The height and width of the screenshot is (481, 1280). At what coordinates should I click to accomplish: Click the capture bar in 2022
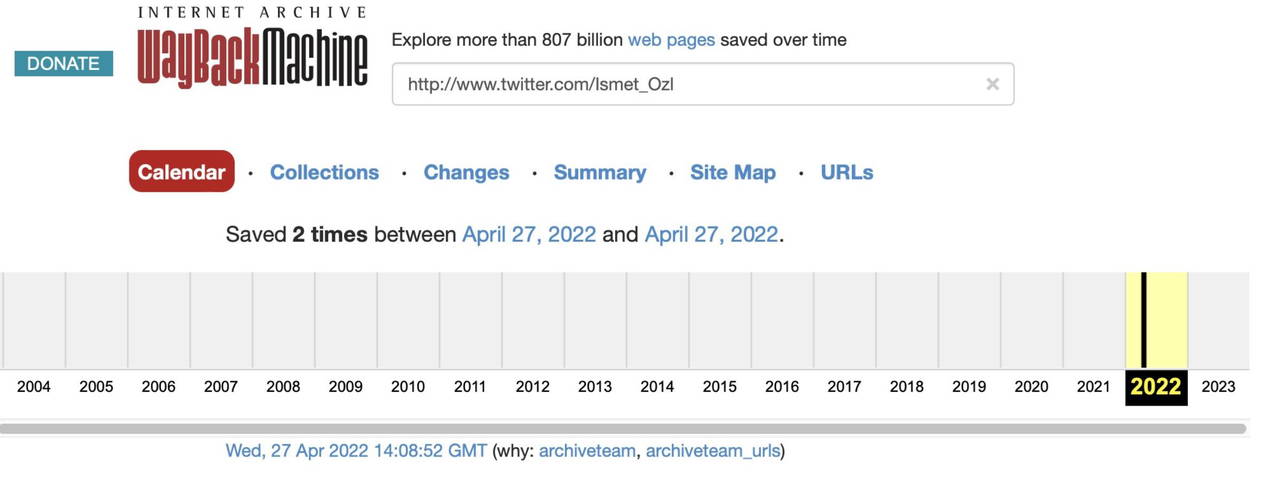coord(1144,320)
